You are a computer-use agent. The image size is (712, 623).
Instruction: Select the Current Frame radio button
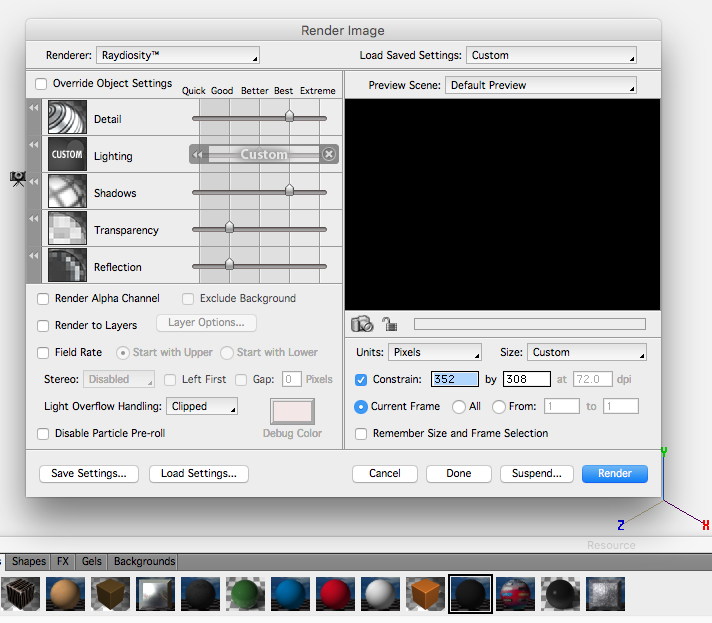pos(361,407)
